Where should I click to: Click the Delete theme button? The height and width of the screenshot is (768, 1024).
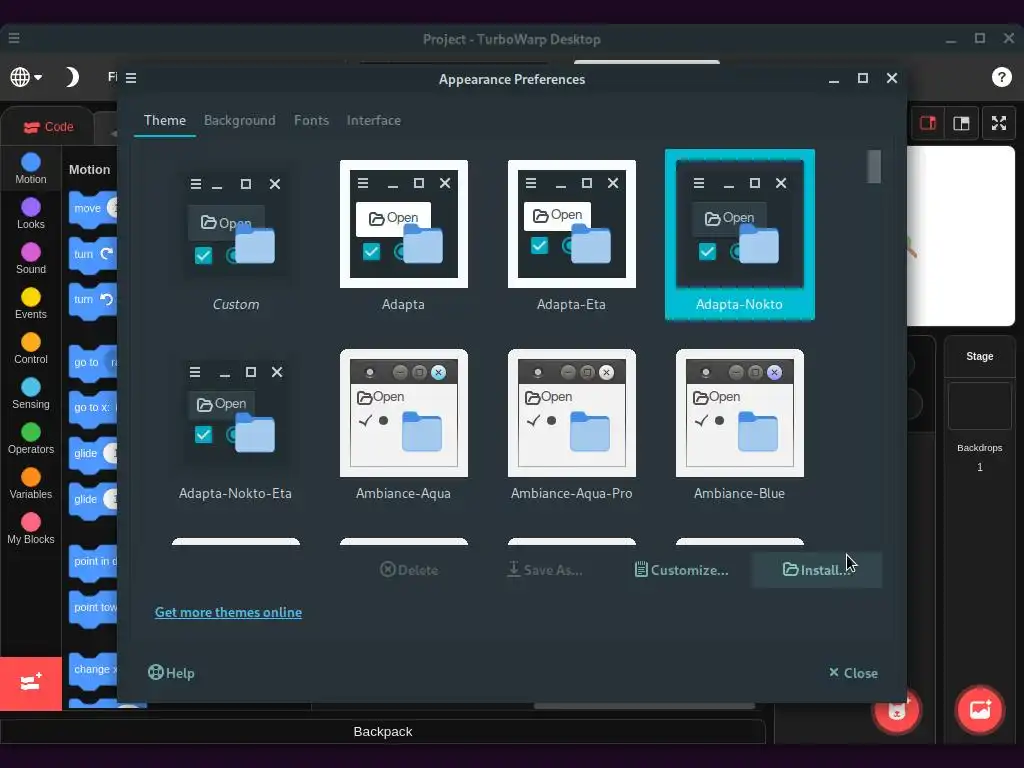[409, 570]
